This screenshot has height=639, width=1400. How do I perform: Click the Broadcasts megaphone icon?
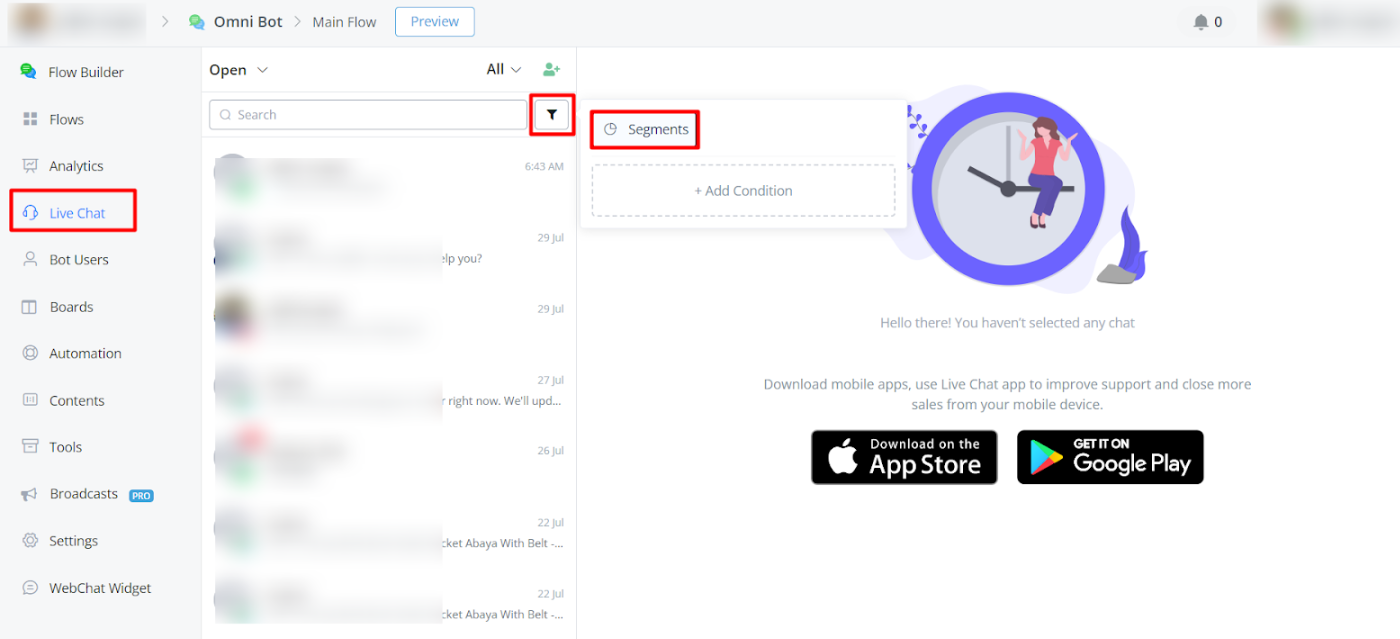coord(30,494)
